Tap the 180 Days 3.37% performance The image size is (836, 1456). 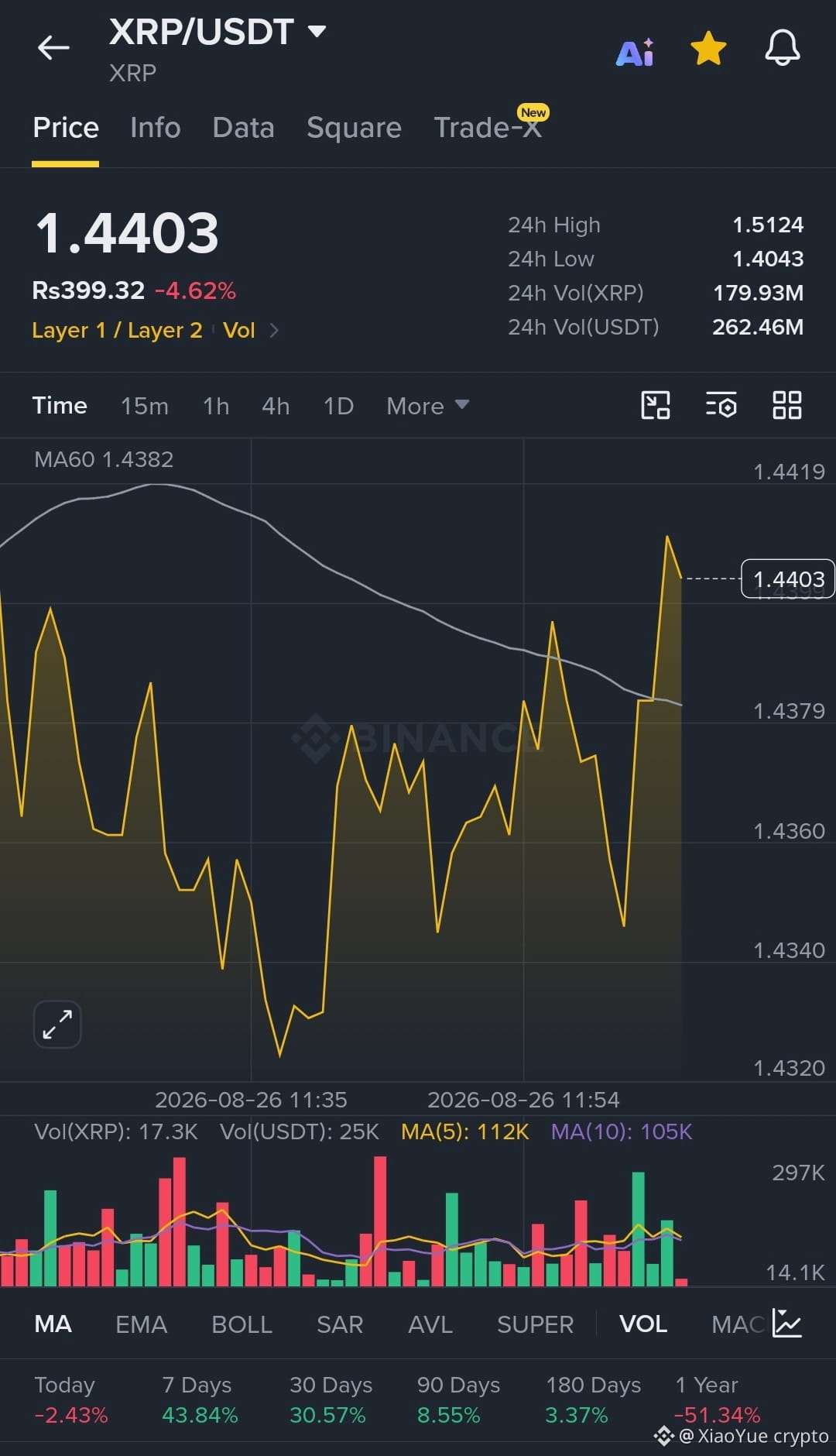(x=593, y=1400)
